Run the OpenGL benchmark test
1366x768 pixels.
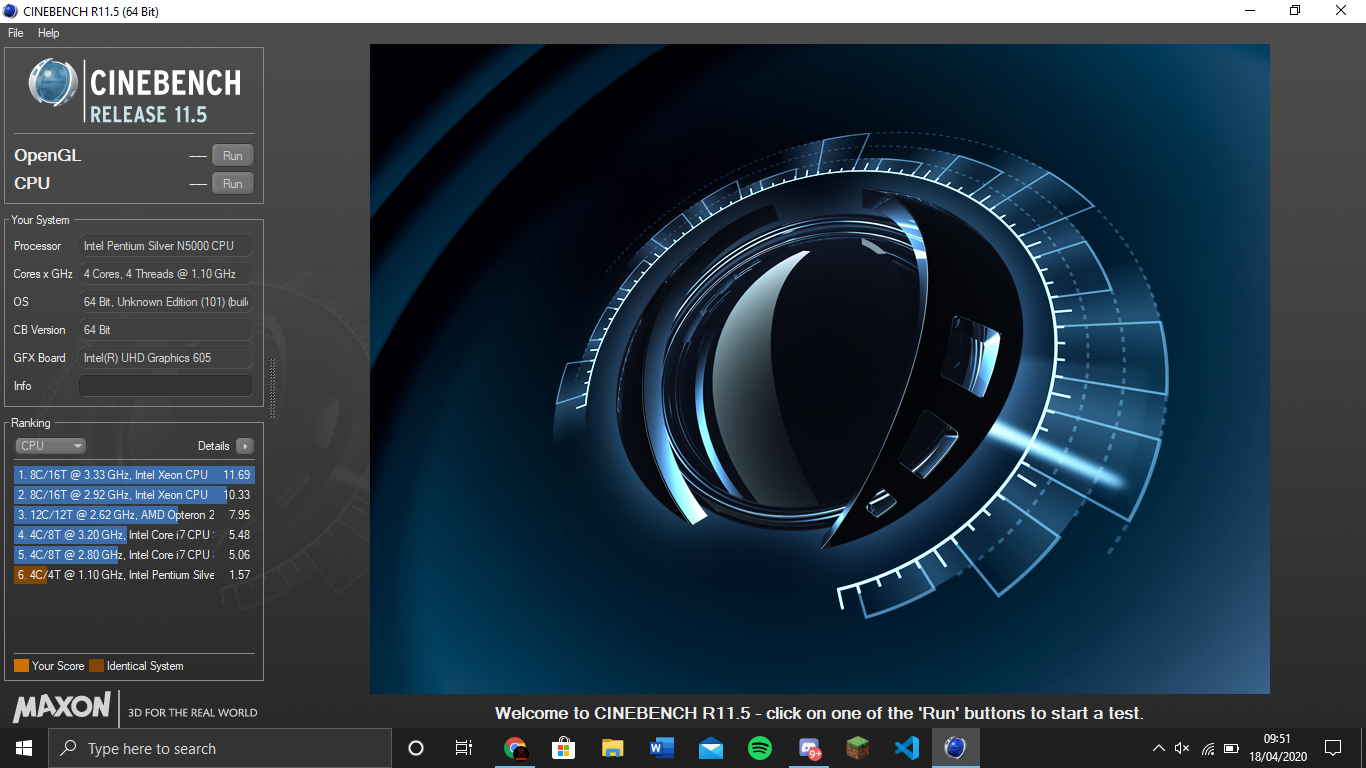click(x=233, y=156)
